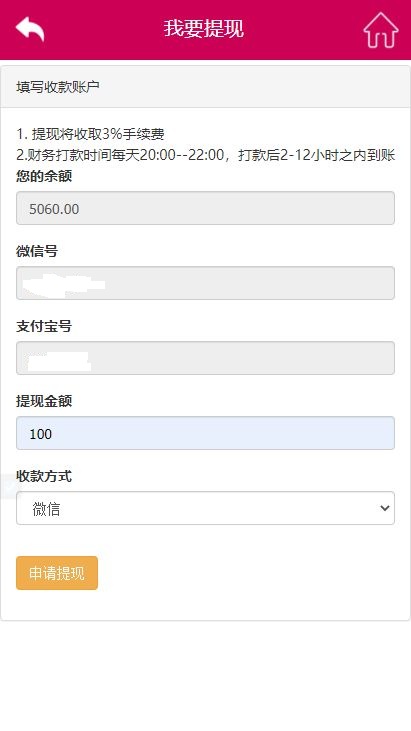Click the 支付宝号 label text
Screen dimensions: 411x731
pos(44,327)
